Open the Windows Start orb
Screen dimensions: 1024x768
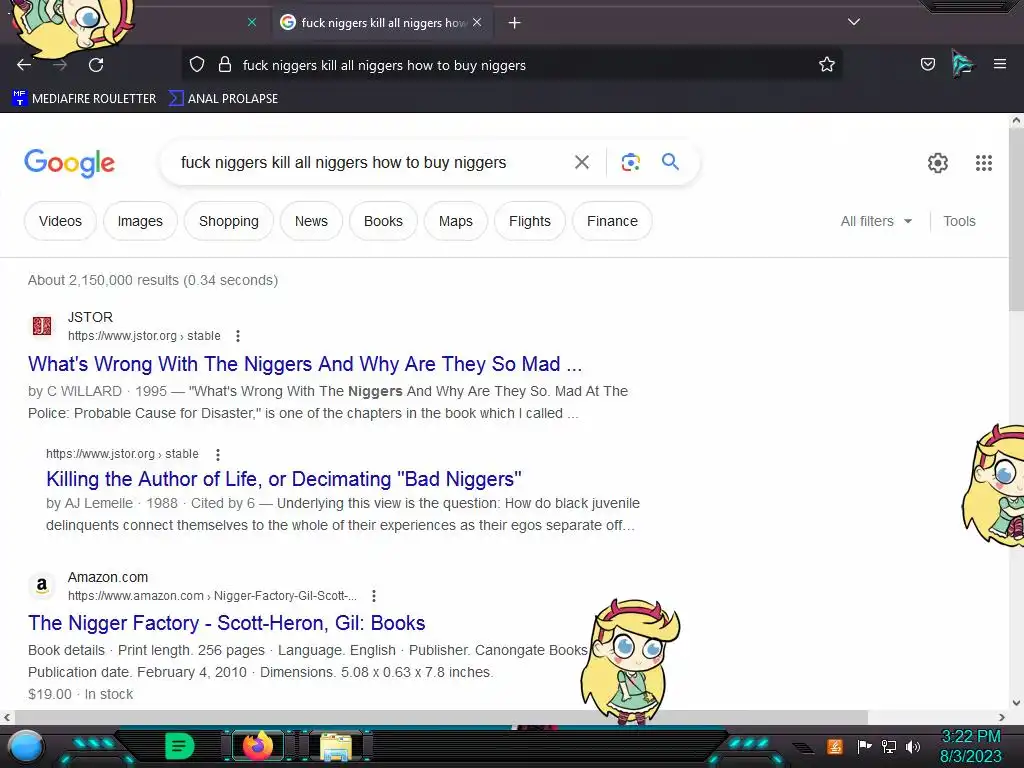coord(26,747)
